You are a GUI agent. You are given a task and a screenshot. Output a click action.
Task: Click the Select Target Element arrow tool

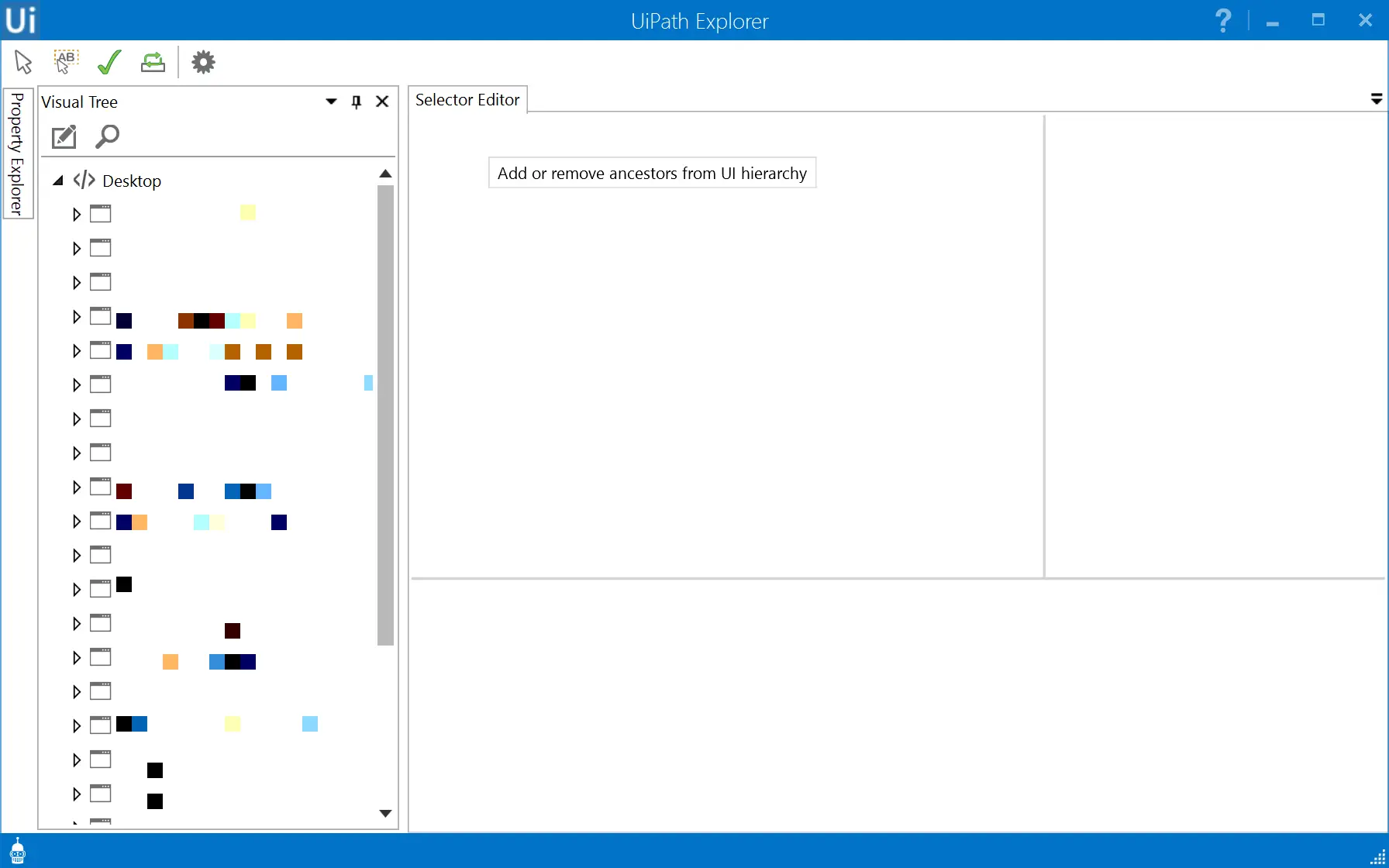click(23, 61)
